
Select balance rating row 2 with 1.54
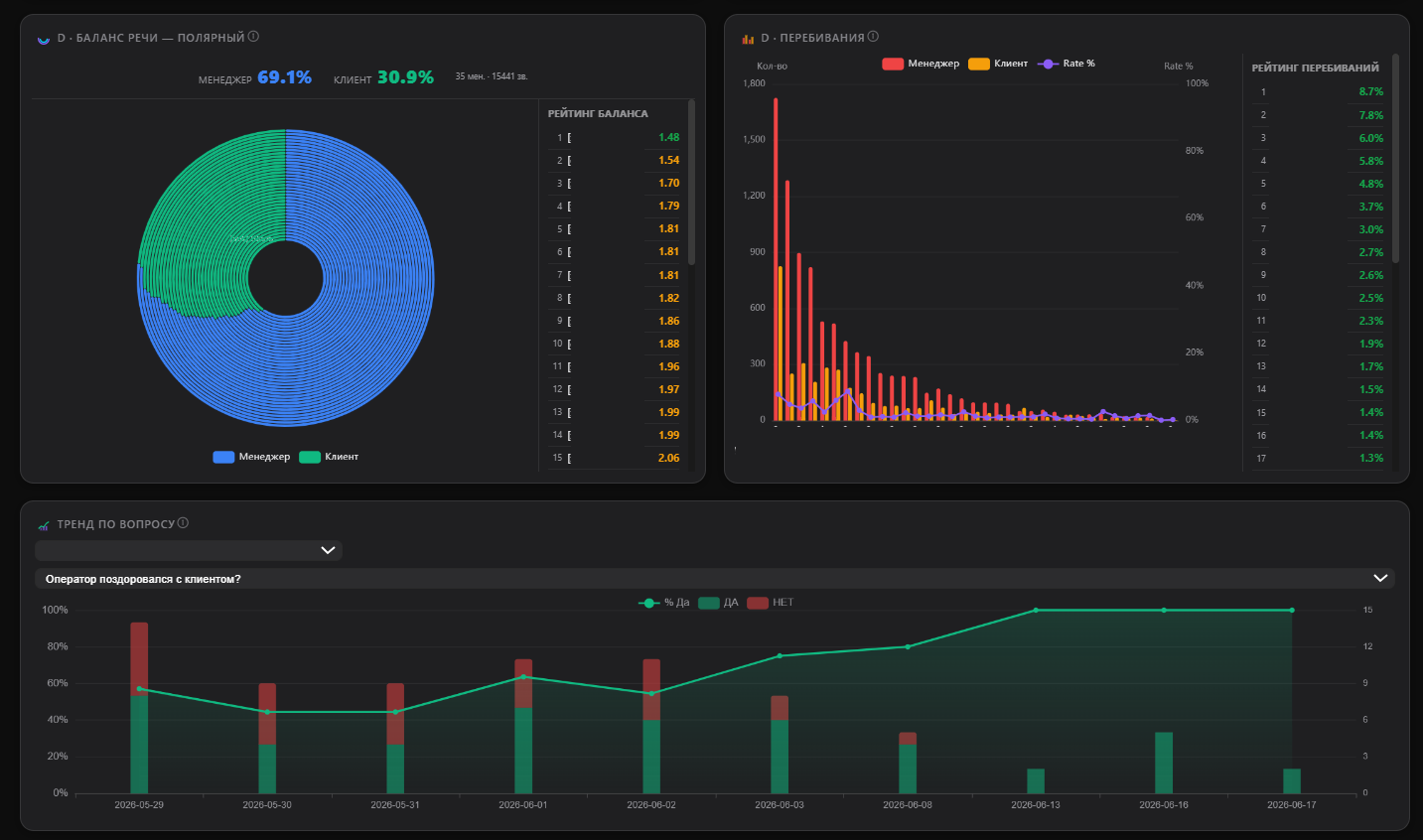pyautogui.click(x=616, y=161)
